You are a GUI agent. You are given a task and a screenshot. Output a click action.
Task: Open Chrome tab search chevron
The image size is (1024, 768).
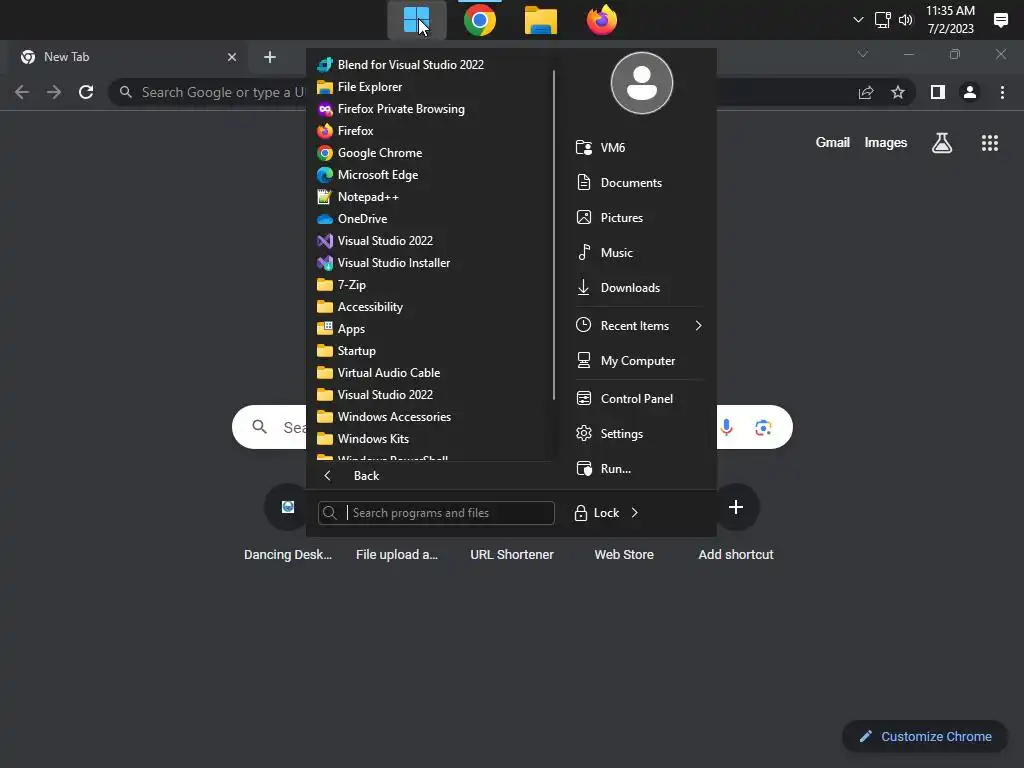[863, 54]
